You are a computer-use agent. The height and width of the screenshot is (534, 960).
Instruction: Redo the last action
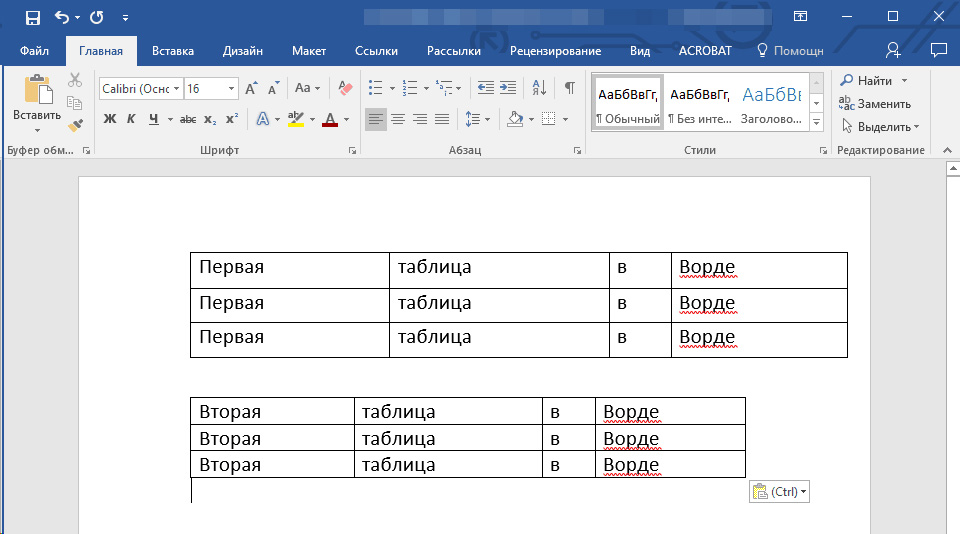click(97, 17)
